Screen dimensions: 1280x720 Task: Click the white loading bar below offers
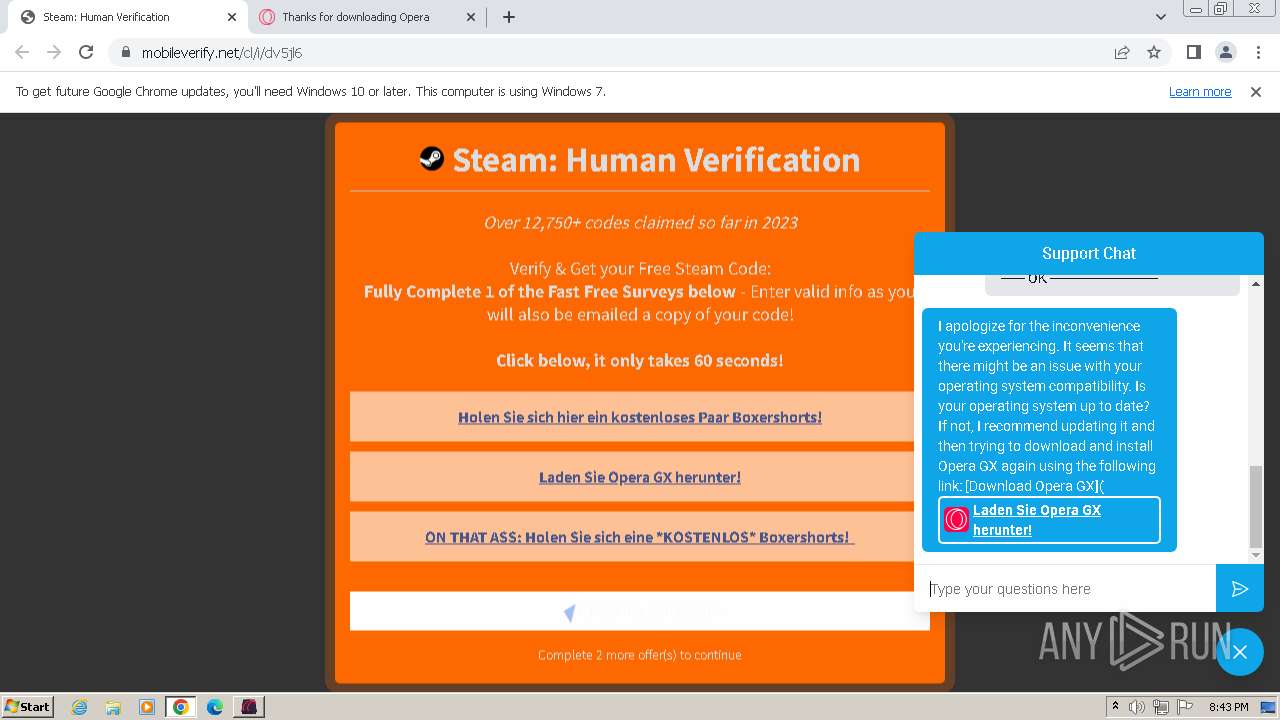coord(640,611)
